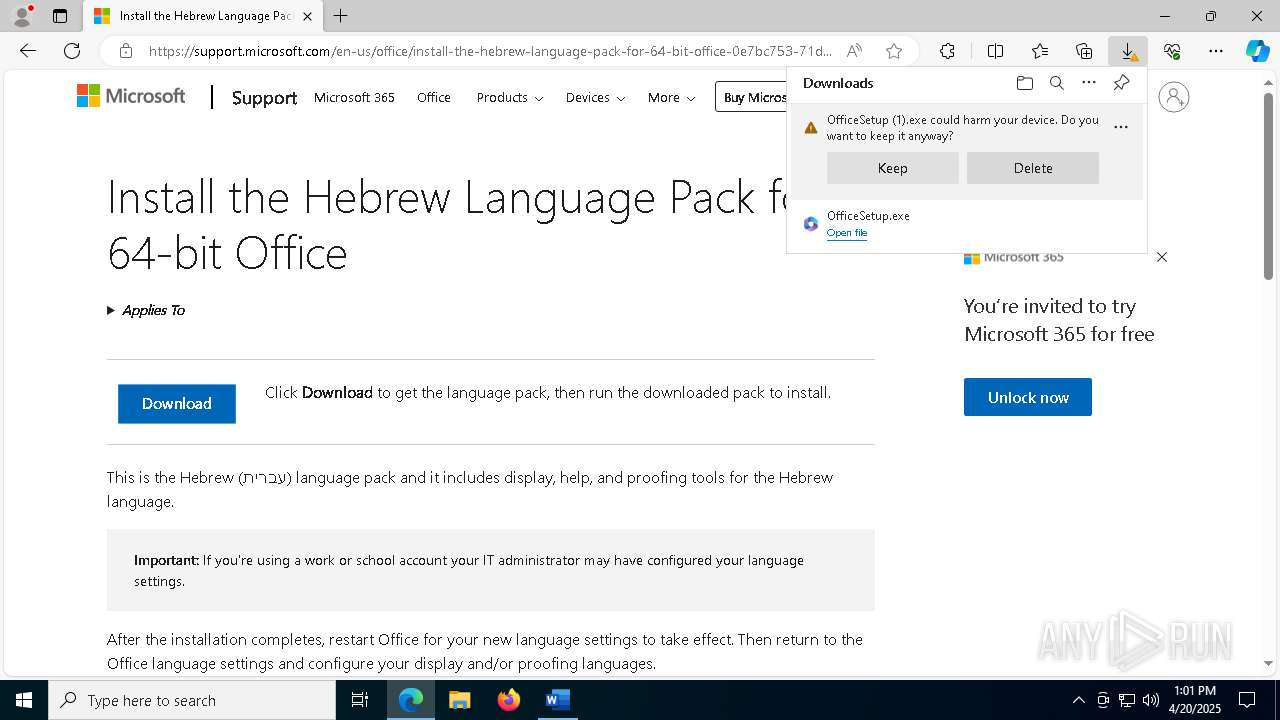This screenshot has width=1280, height=720.
Task: Click the blue Download button
Action: click(x=177, y=403)
